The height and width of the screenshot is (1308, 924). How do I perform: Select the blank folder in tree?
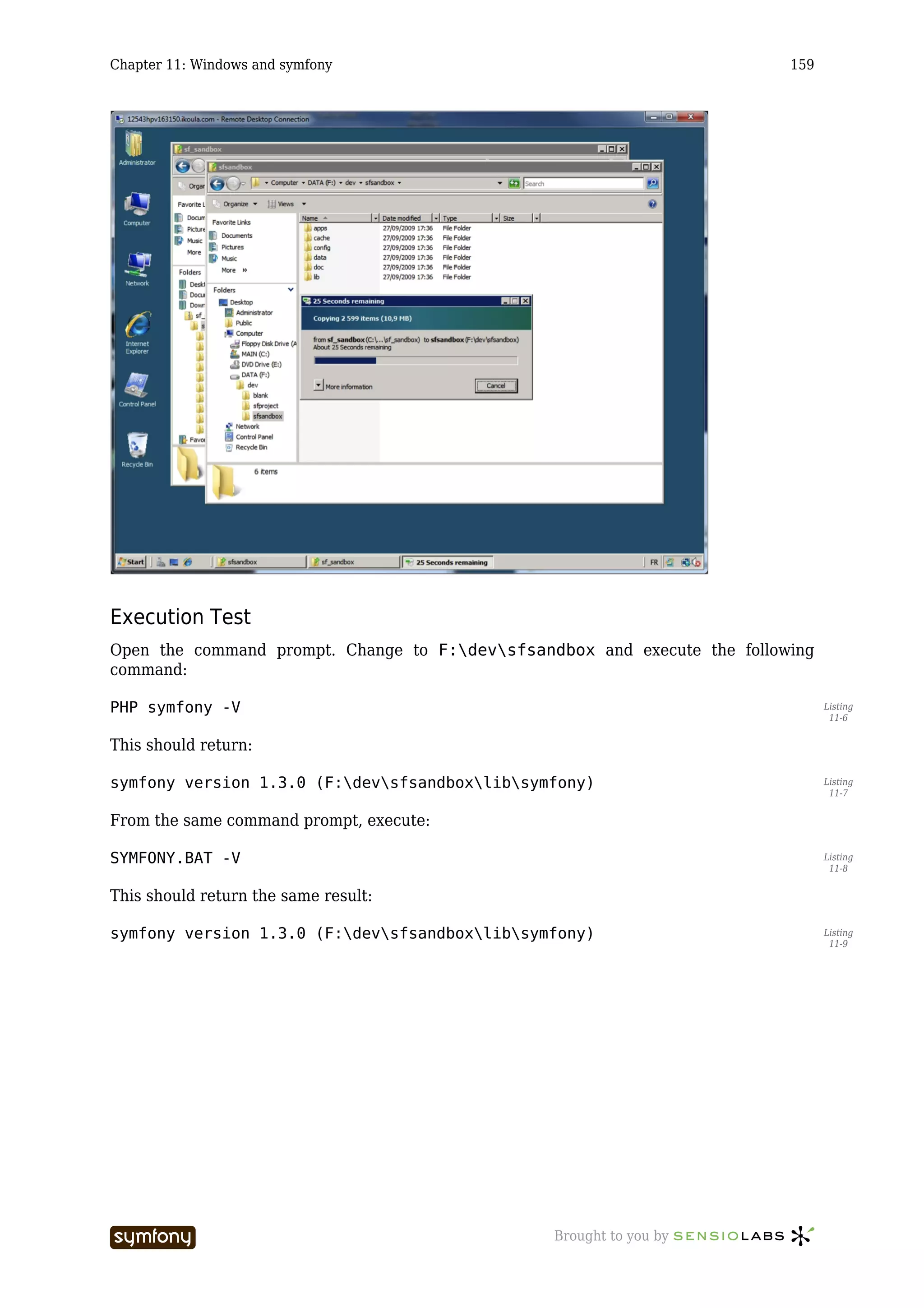[255, 395]
